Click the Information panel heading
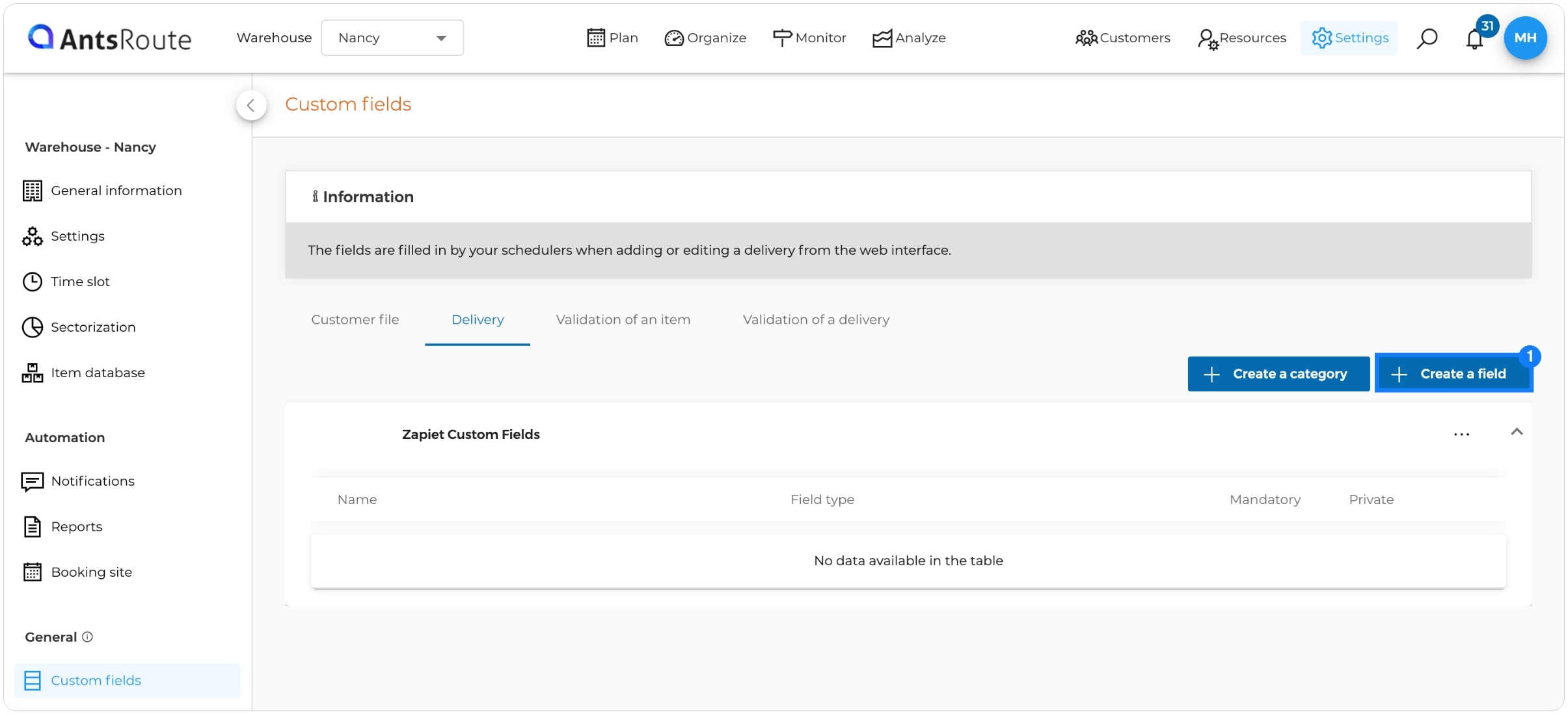The height and width of the screenshot is (716, 1568). coord(362,196)
